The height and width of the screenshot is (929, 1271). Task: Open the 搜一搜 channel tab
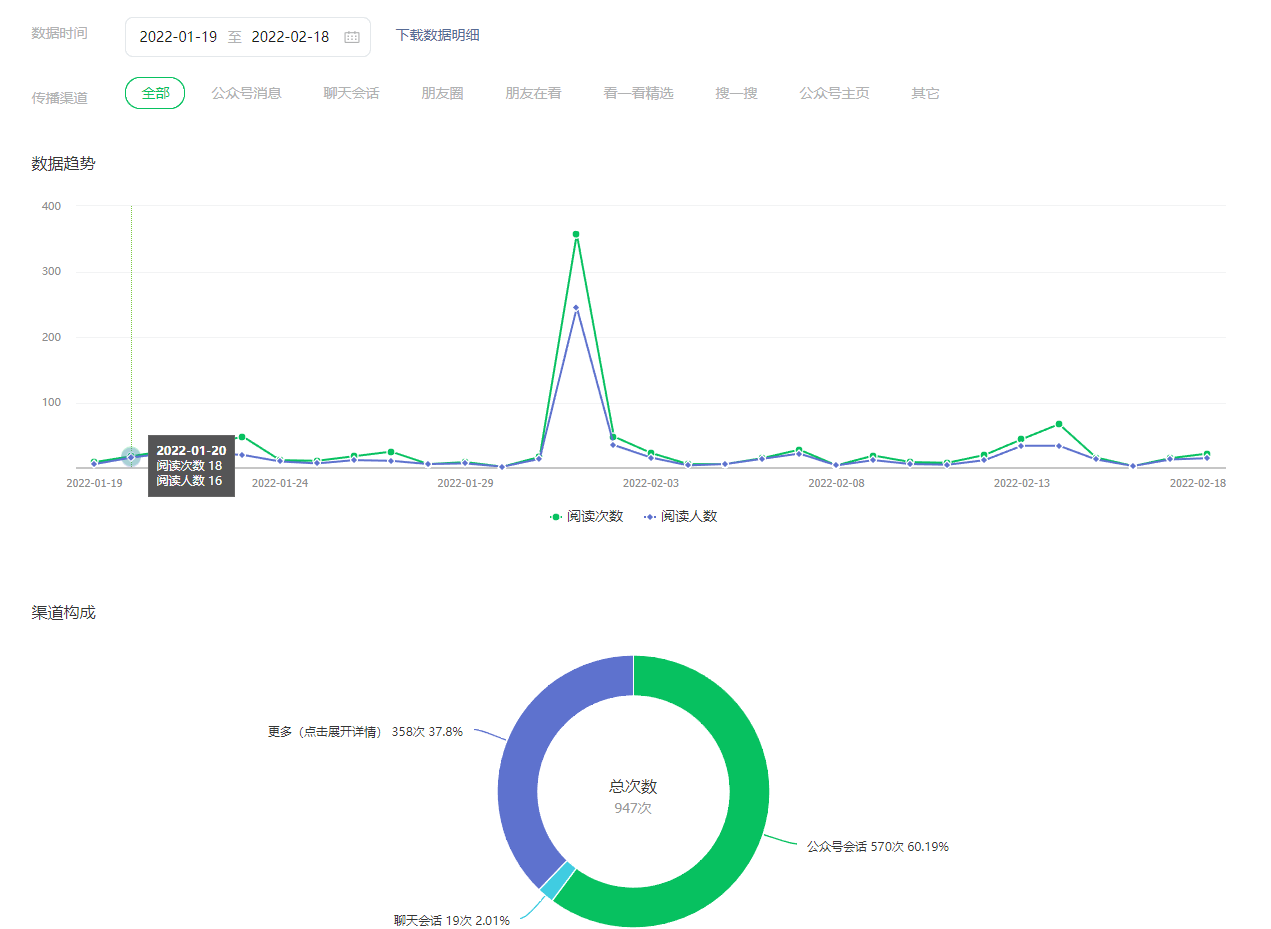point(736,93)
